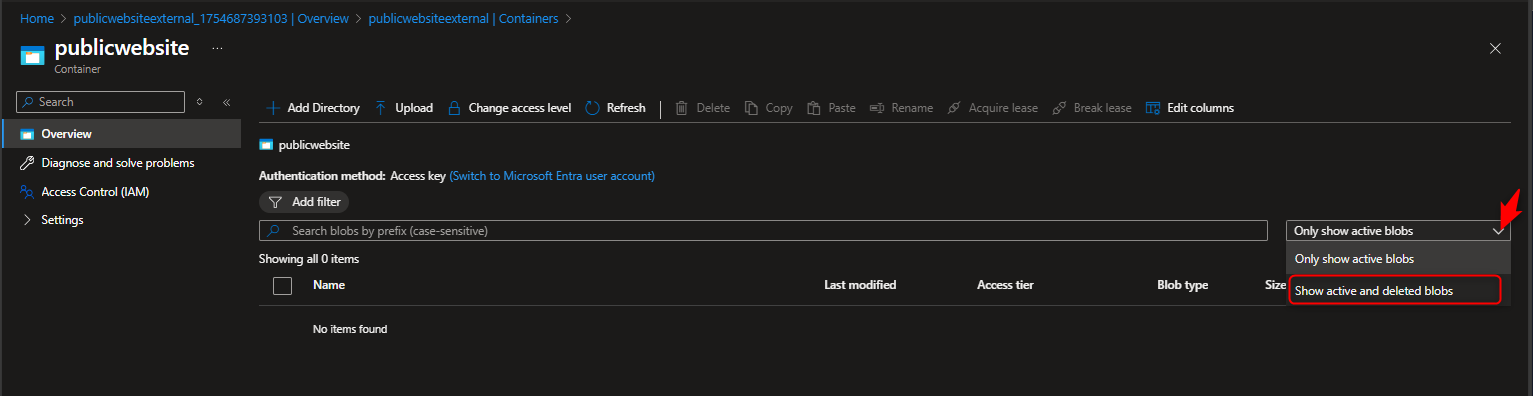
Task: Click the magnifier icon in blob prefix search
Action: click(x=273, y=231)
